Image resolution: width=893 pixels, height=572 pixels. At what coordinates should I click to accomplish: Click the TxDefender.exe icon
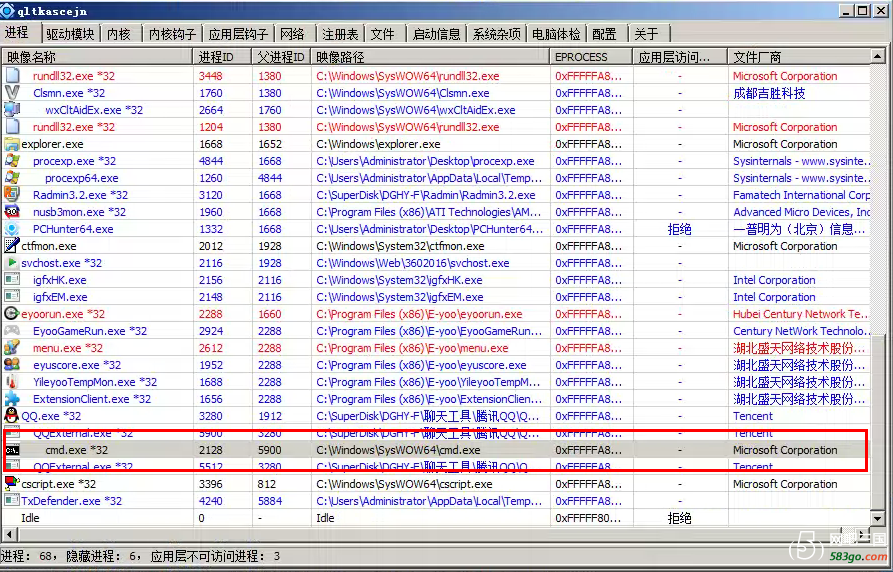pos(12,501)
